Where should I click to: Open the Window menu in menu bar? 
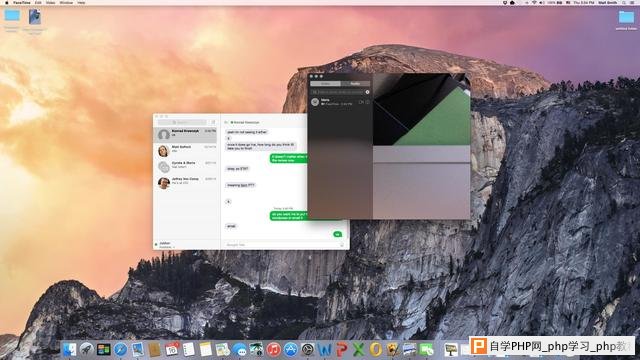coord(66,2)
